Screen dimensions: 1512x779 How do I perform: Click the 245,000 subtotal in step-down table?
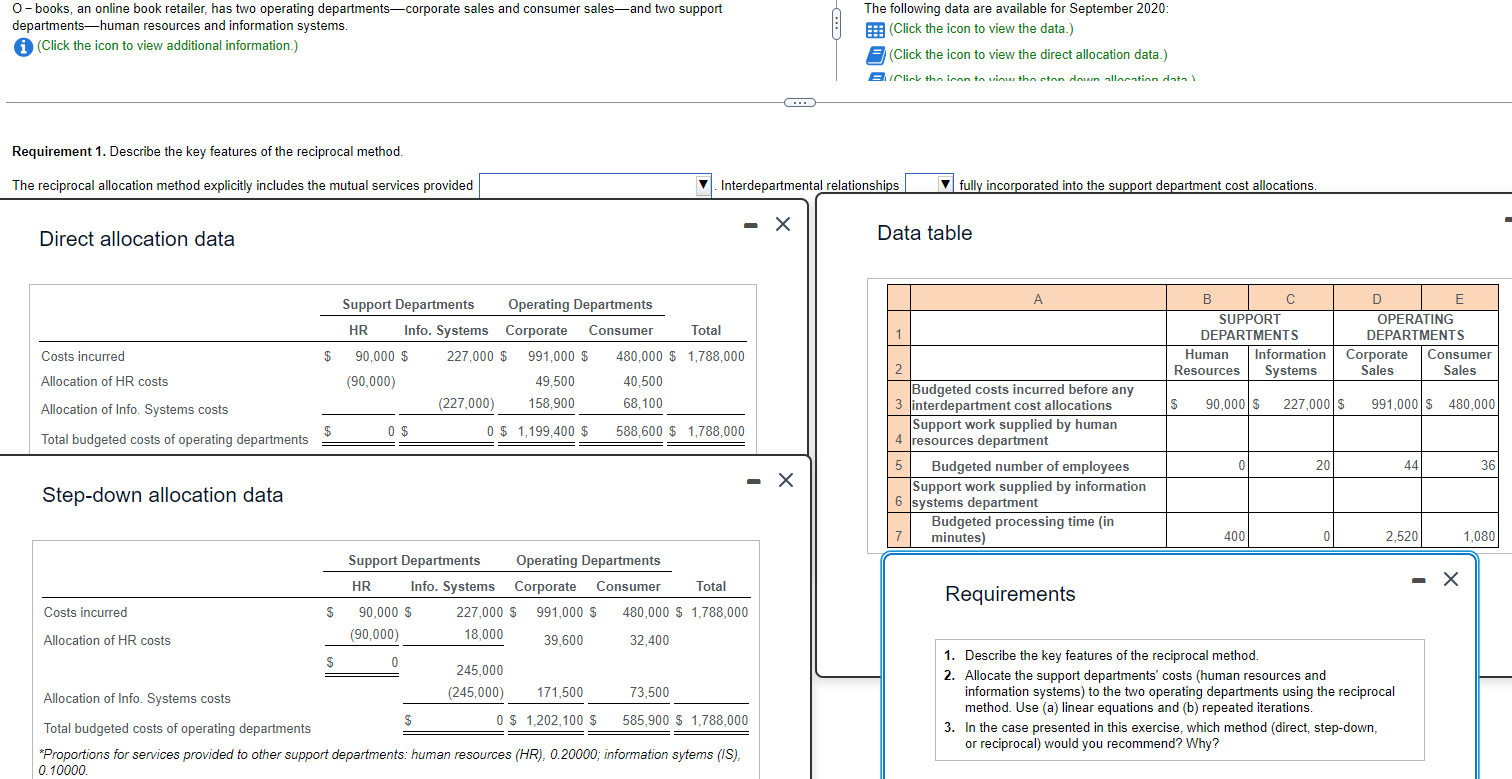[x=480, y=671]
